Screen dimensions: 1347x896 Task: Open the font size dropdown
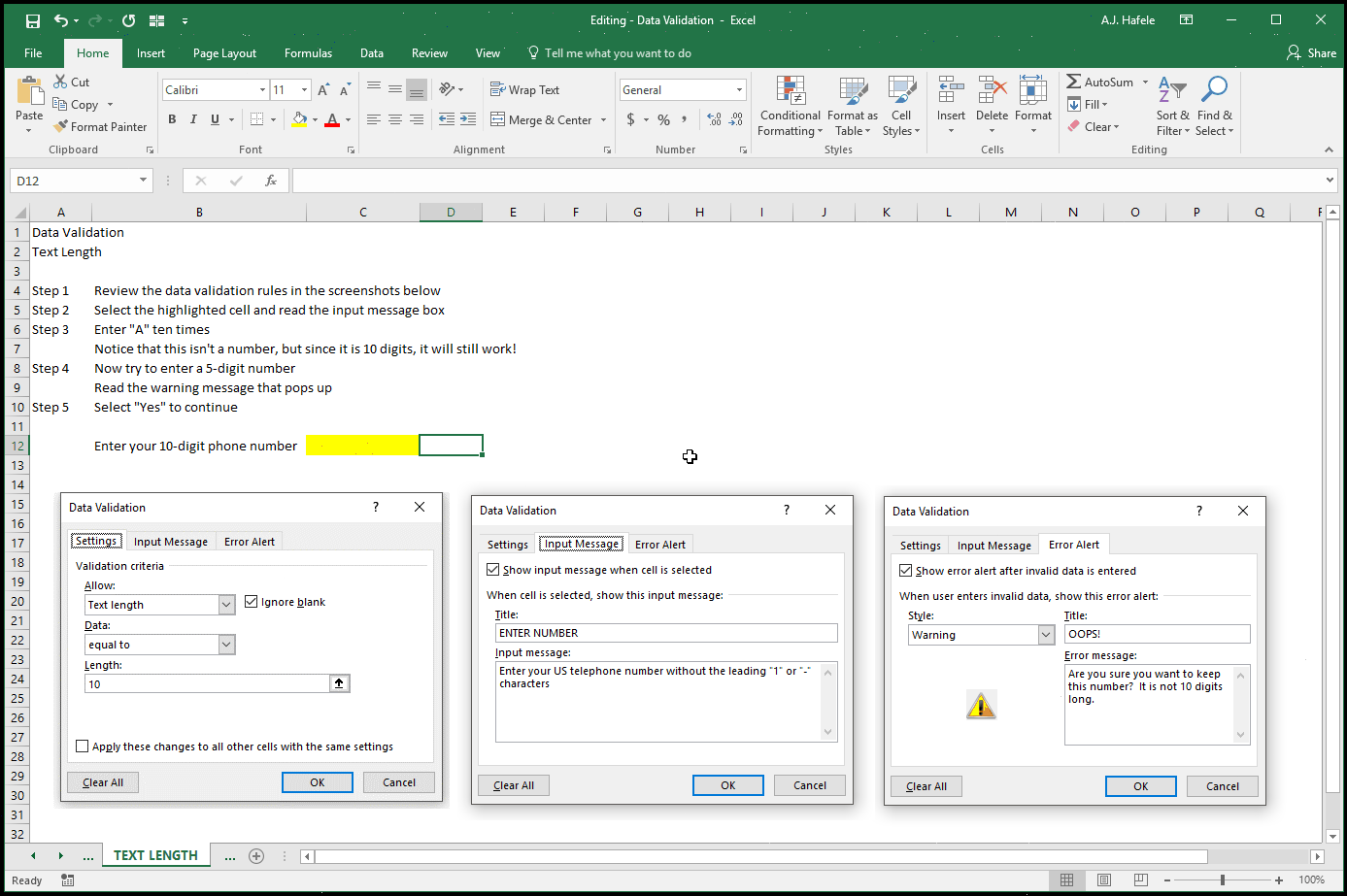[304, 90]
